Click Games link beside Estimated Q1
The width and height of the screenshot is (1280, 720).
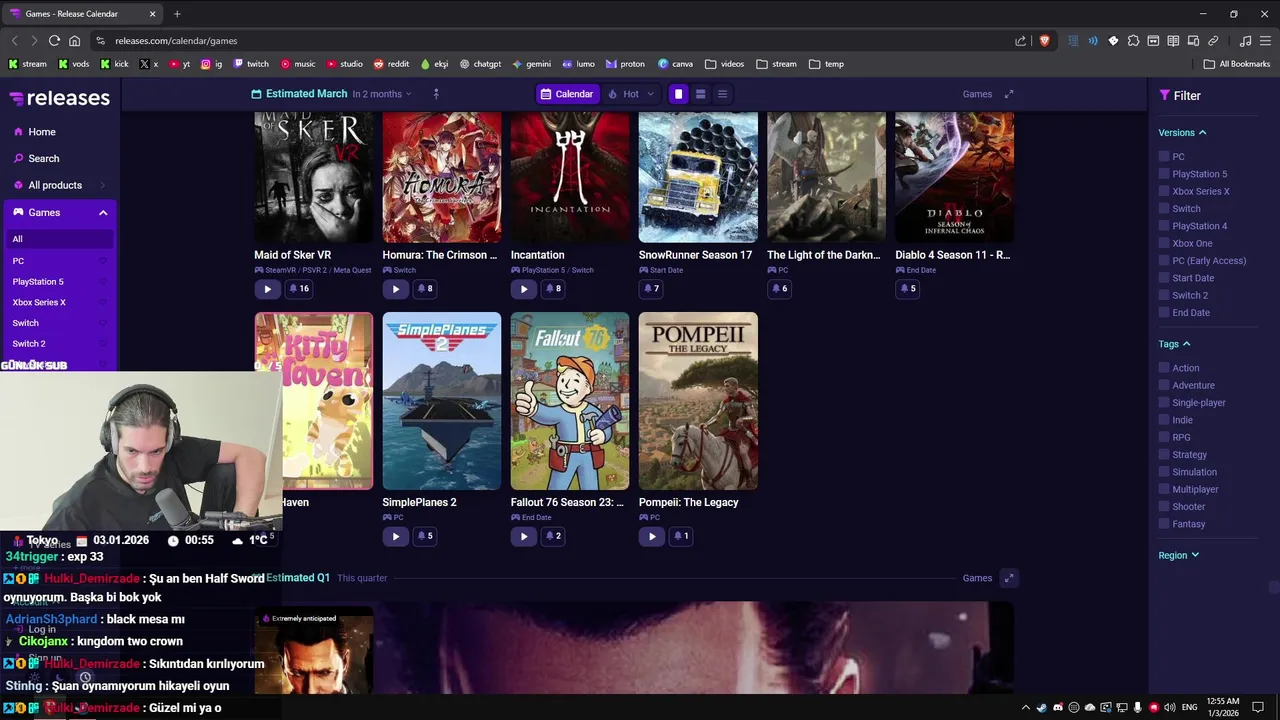tap(977, 578)
